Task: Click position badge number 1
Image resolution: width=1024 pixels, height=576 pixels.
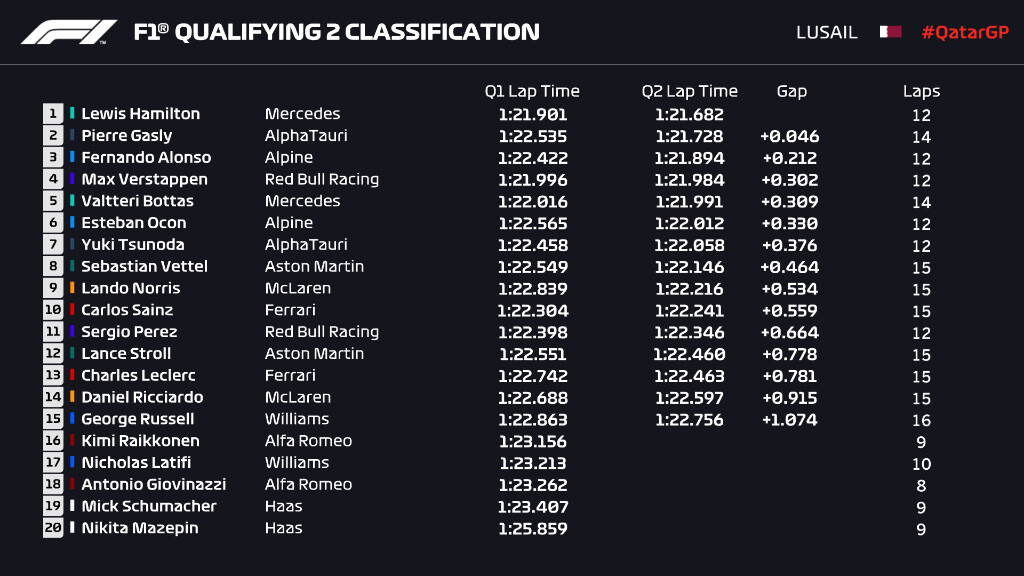Action: click(53, 114)
